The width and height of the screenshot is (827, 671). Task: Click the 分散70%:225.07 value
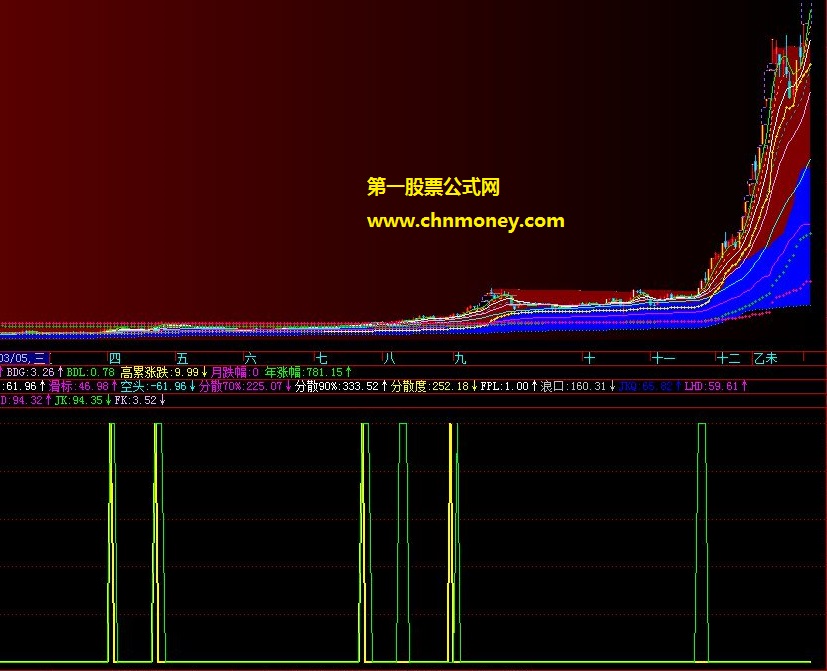coord(241,386)
